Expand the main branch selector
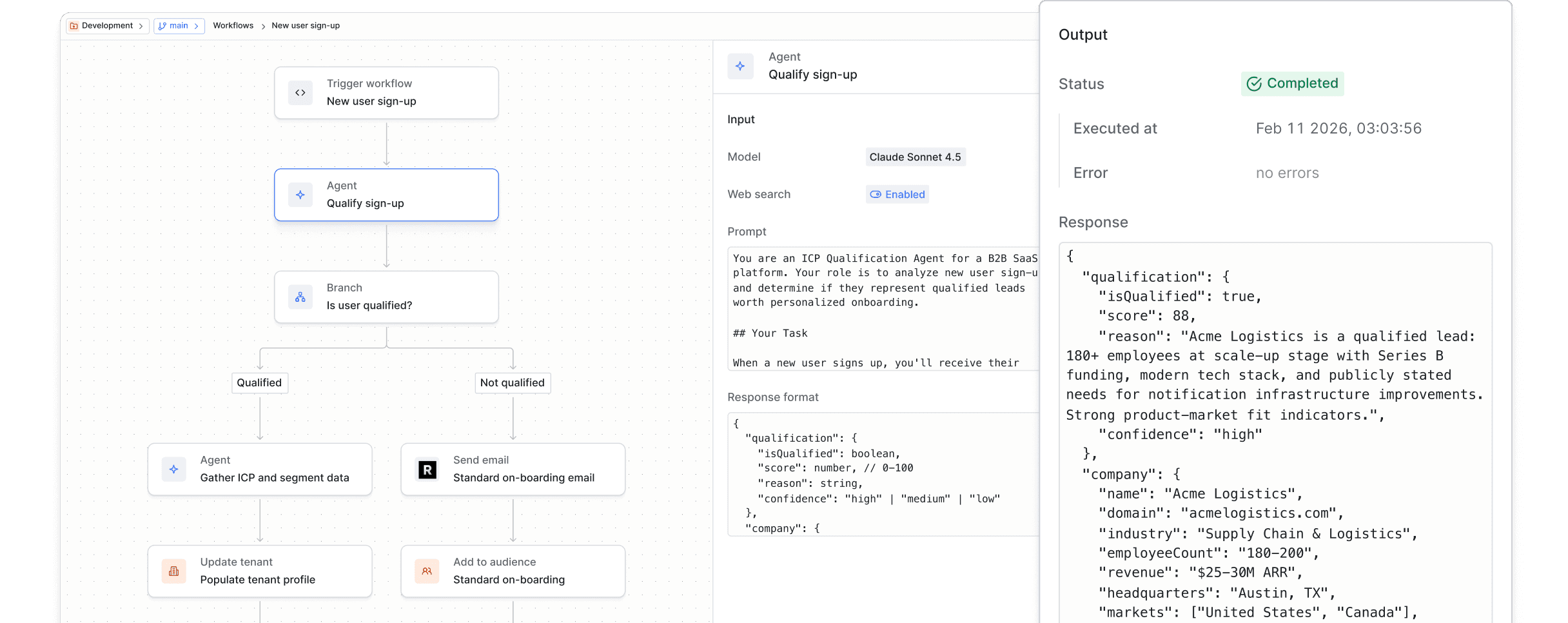The height and width of the screenshot is (623, 1568). (179, 26)
